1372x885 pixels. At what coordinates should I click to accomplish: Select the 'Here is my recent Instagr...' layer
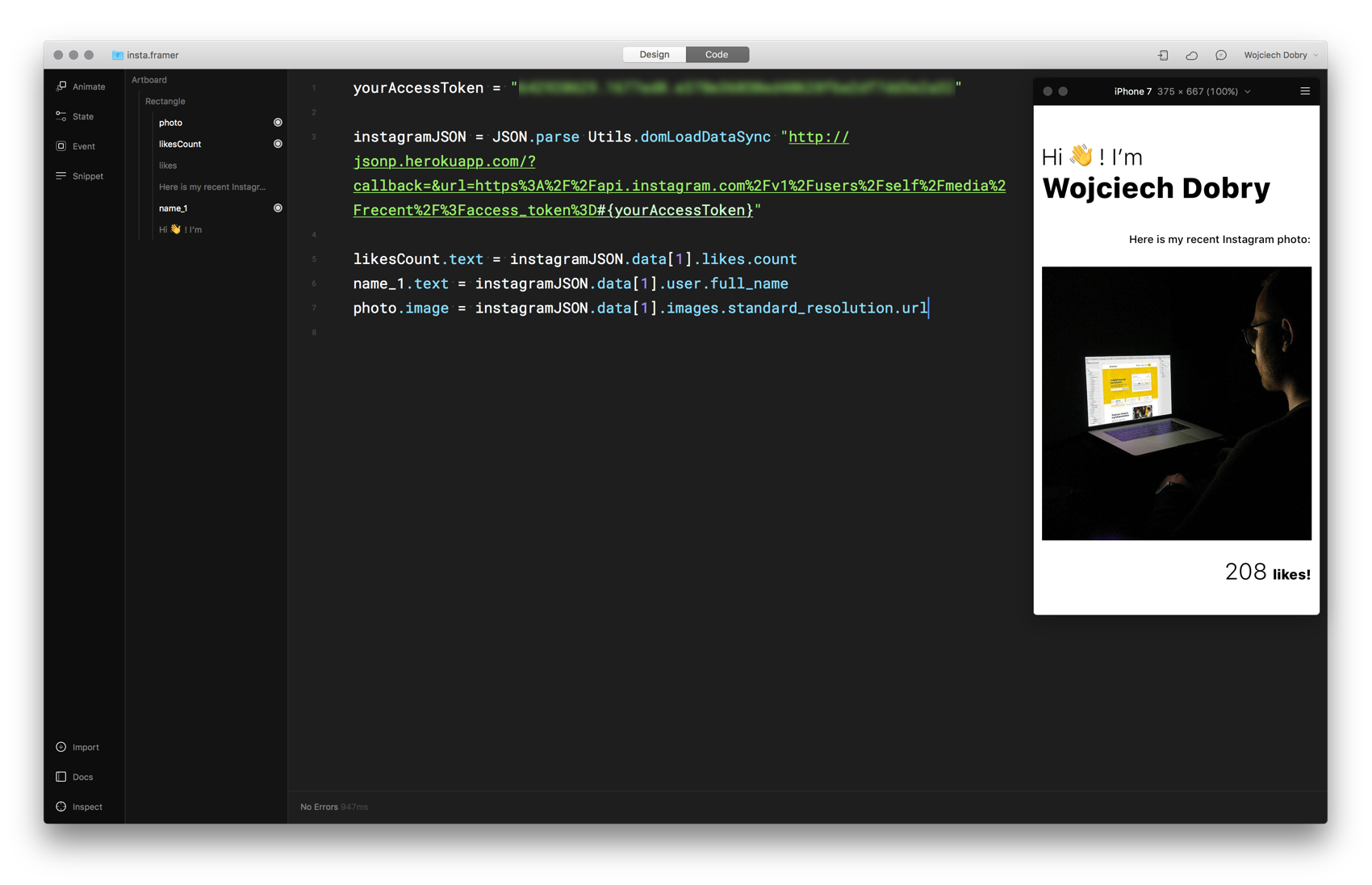[x=211, y=187]
